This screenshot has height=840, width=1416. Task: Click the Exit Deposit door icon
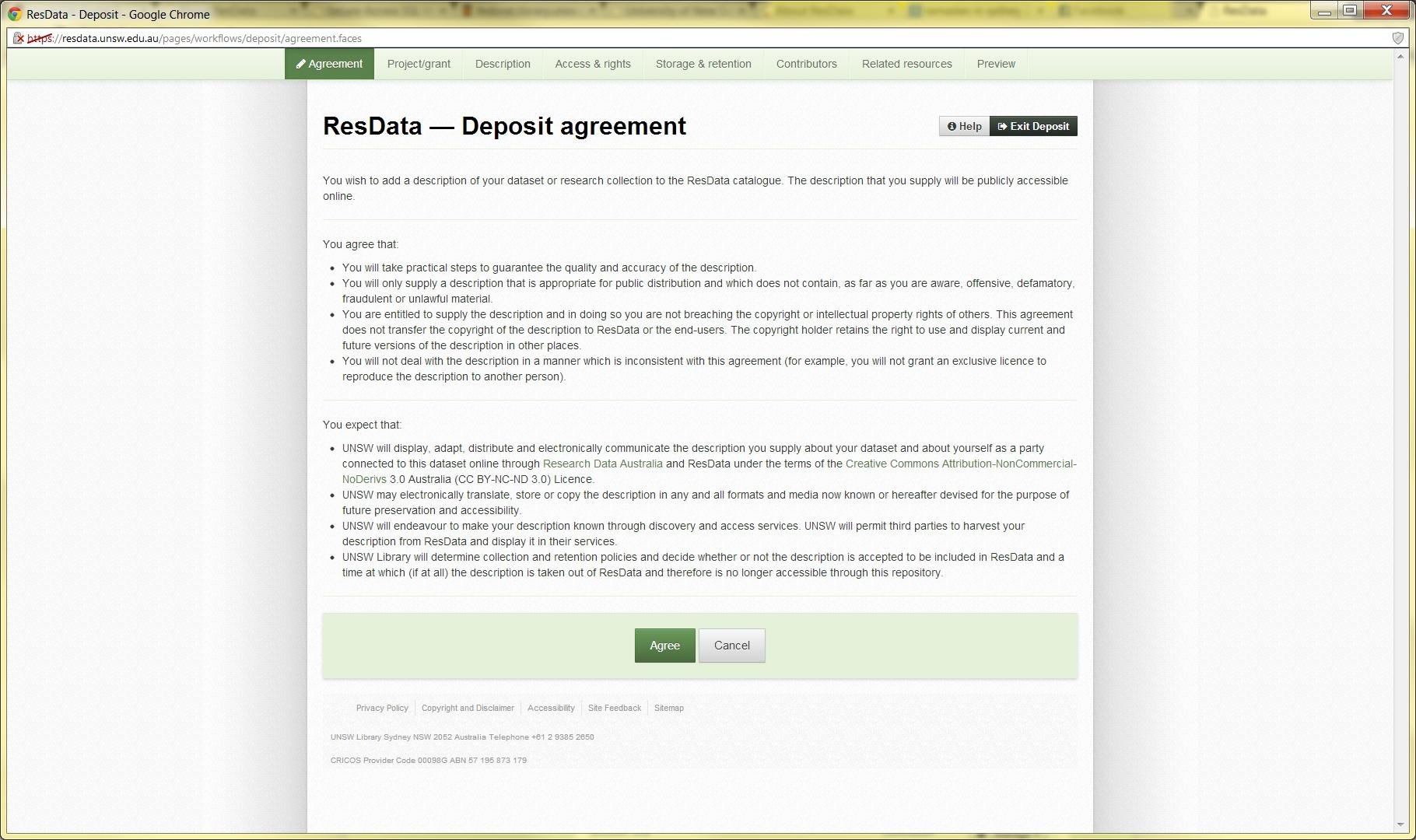pyautogui.click(x=1002, y=125)
